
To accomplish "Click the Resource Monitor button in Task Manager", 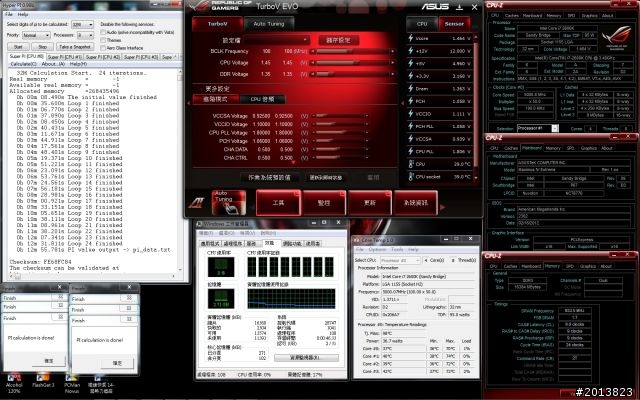I will click(307, 358).
